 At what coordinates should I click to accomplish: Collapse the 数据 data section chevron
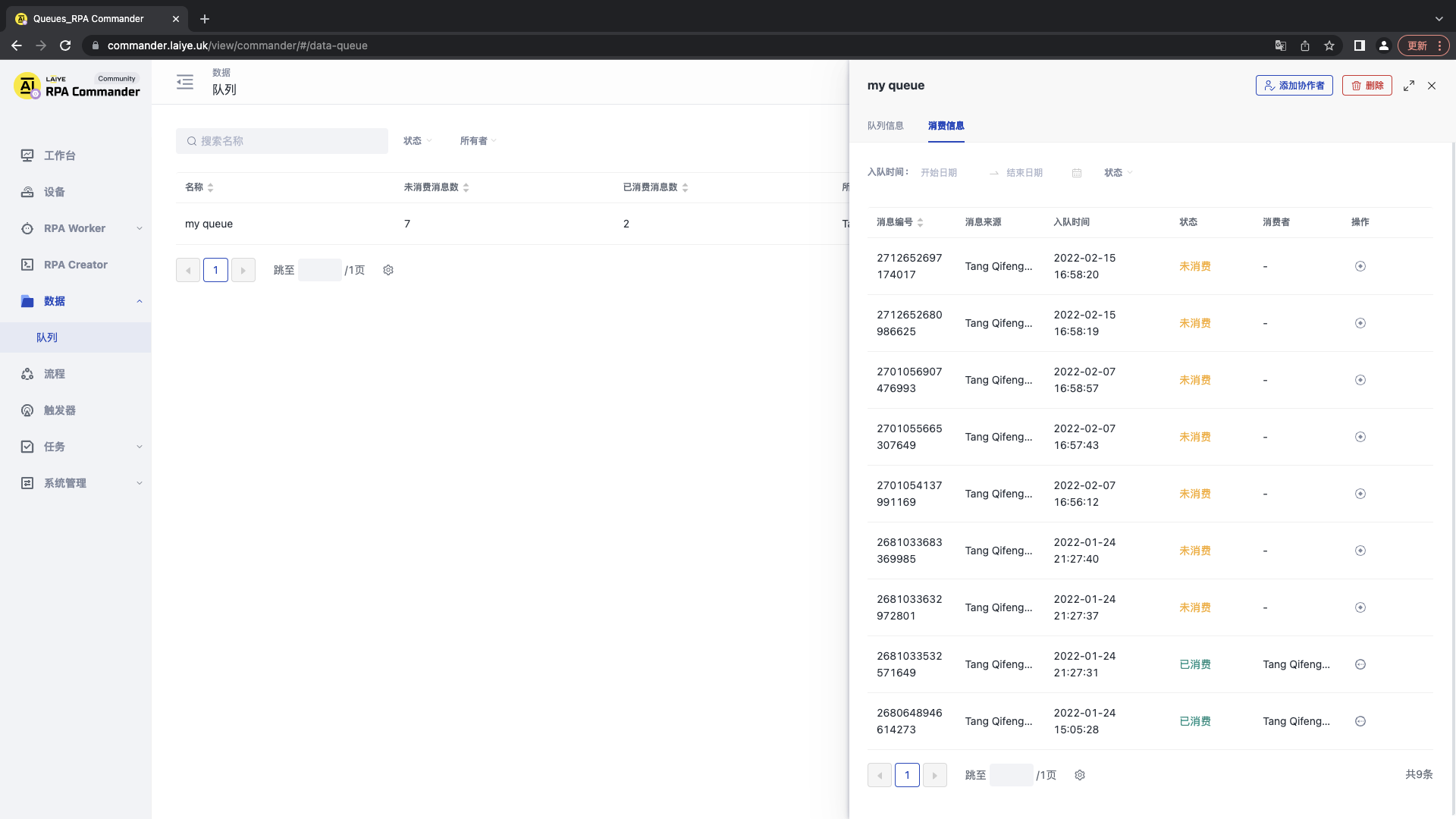[x=140, y=301]
